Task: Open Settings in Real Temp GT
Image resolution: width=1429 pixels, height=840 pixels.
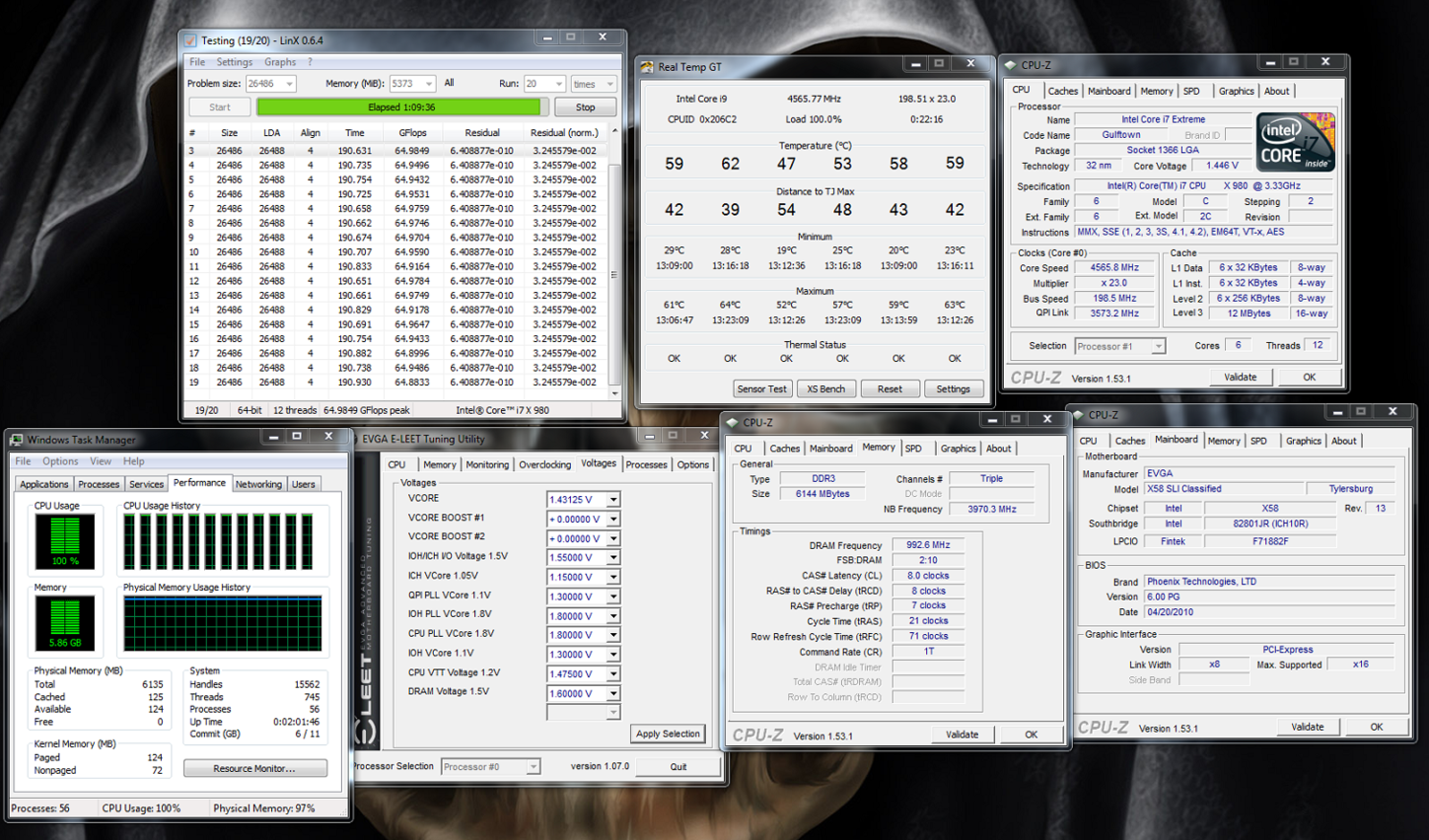Action: tap(954, 388)
